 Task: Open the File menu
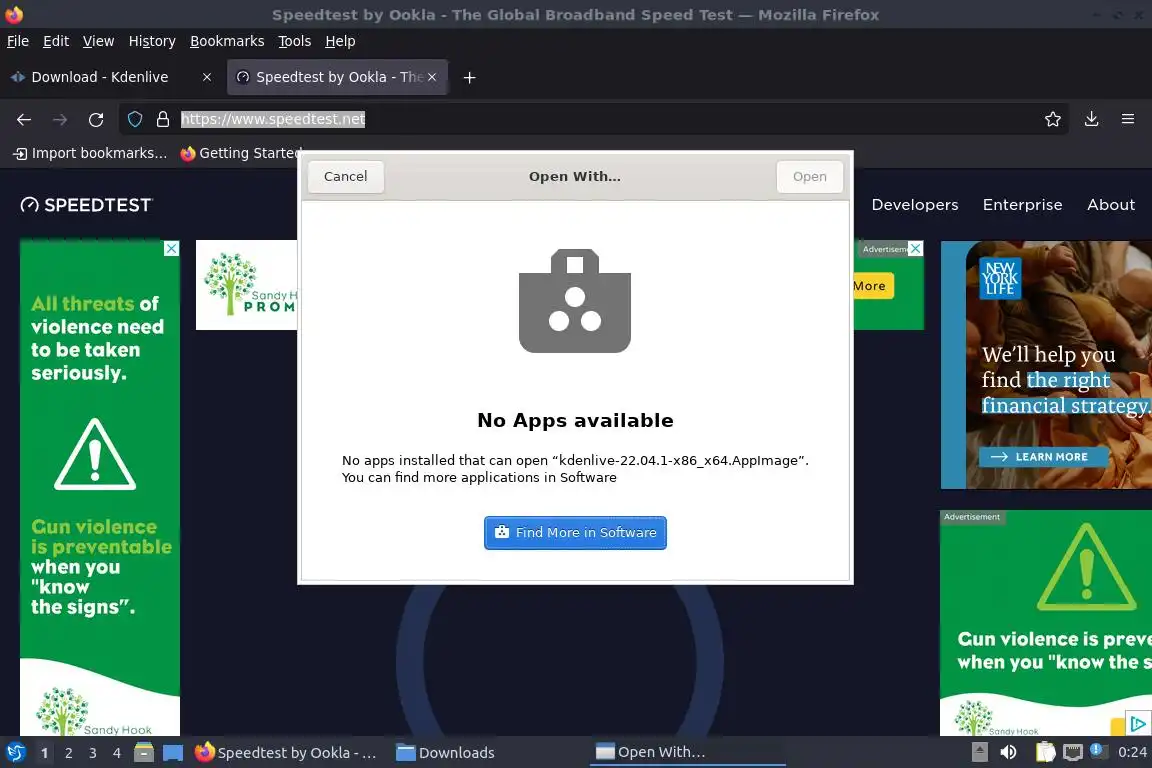[x=18, y=41]
